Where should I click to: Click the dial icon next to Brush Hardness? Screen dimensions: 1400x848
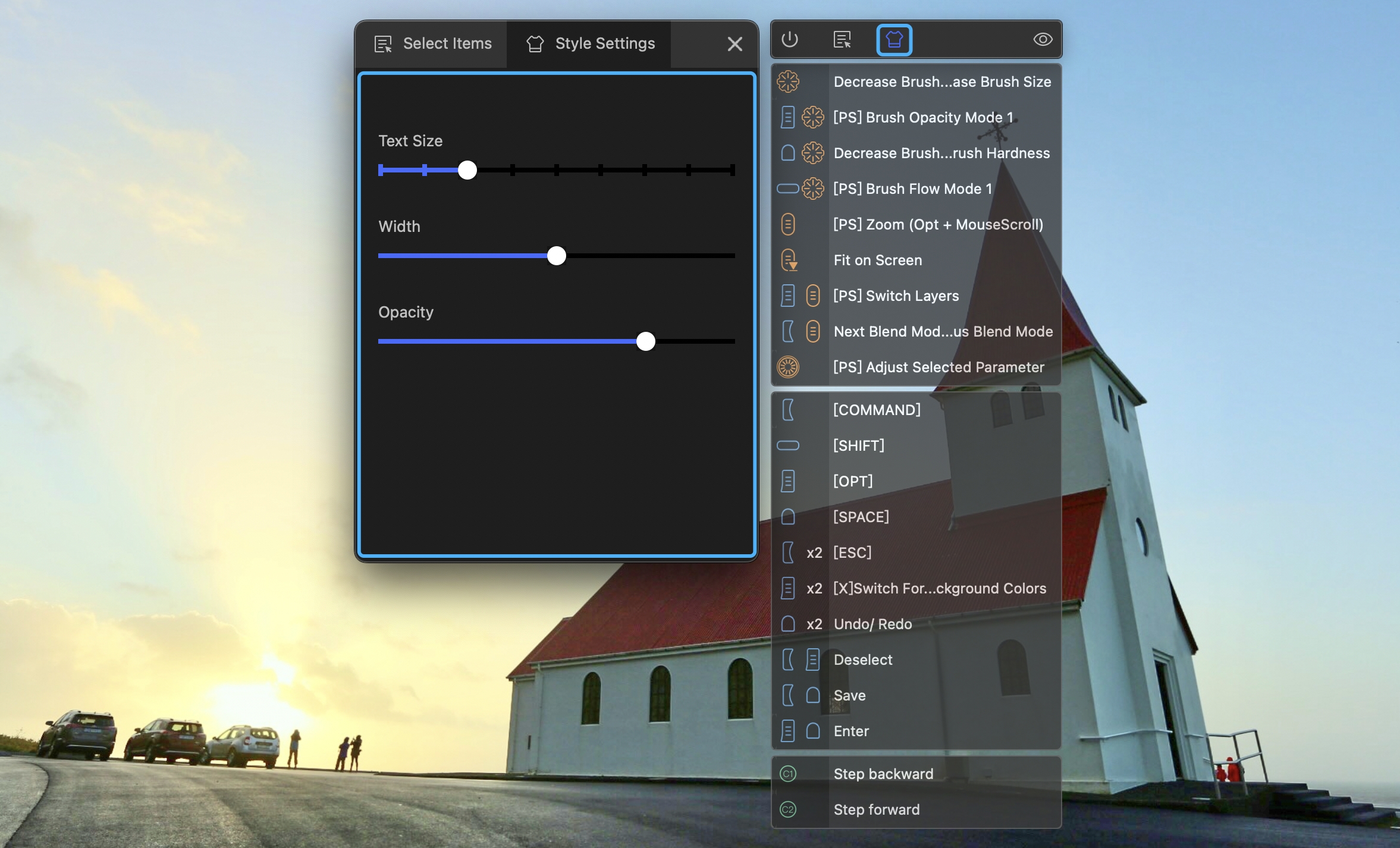(x=813, y=153)
